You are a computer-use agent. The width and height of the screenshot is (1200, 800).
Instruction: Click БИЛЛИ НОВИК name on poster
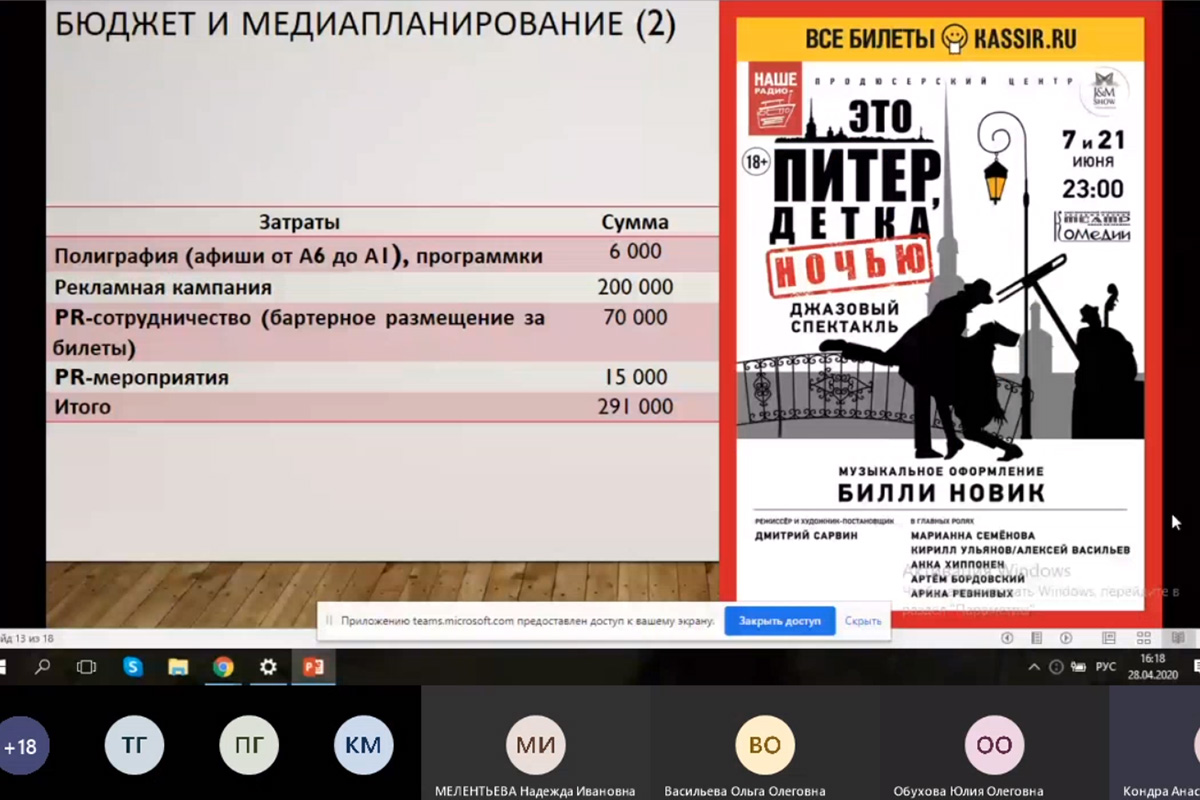941,493
